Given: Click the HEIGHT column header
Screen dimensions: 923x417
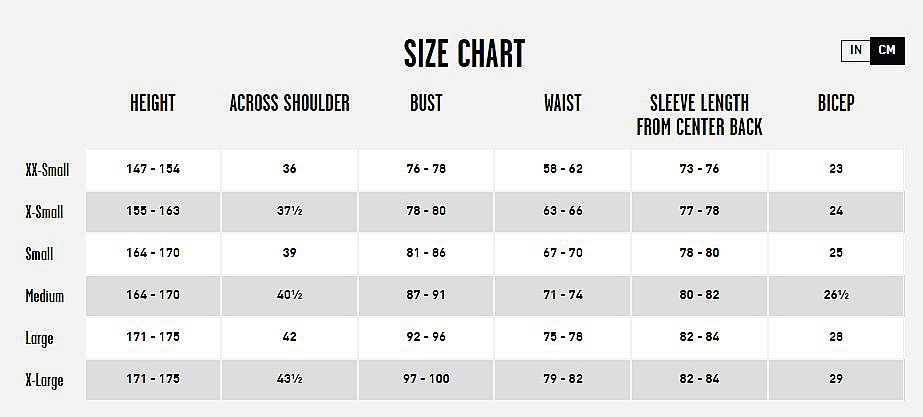Looking at the screenshot, I should (x=152, y=103).
